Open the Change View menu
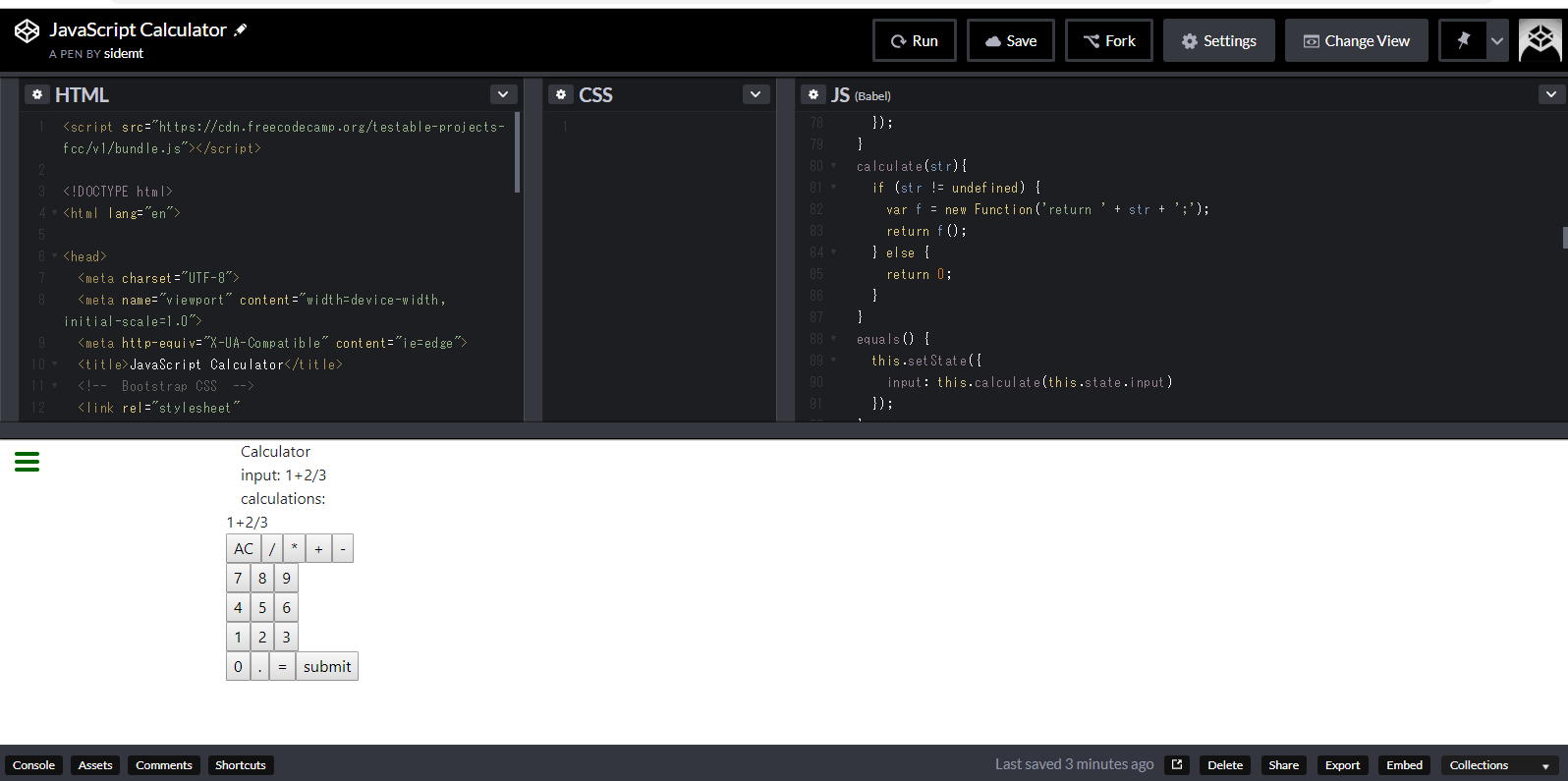1568x781 pixels. [1357, 40]
